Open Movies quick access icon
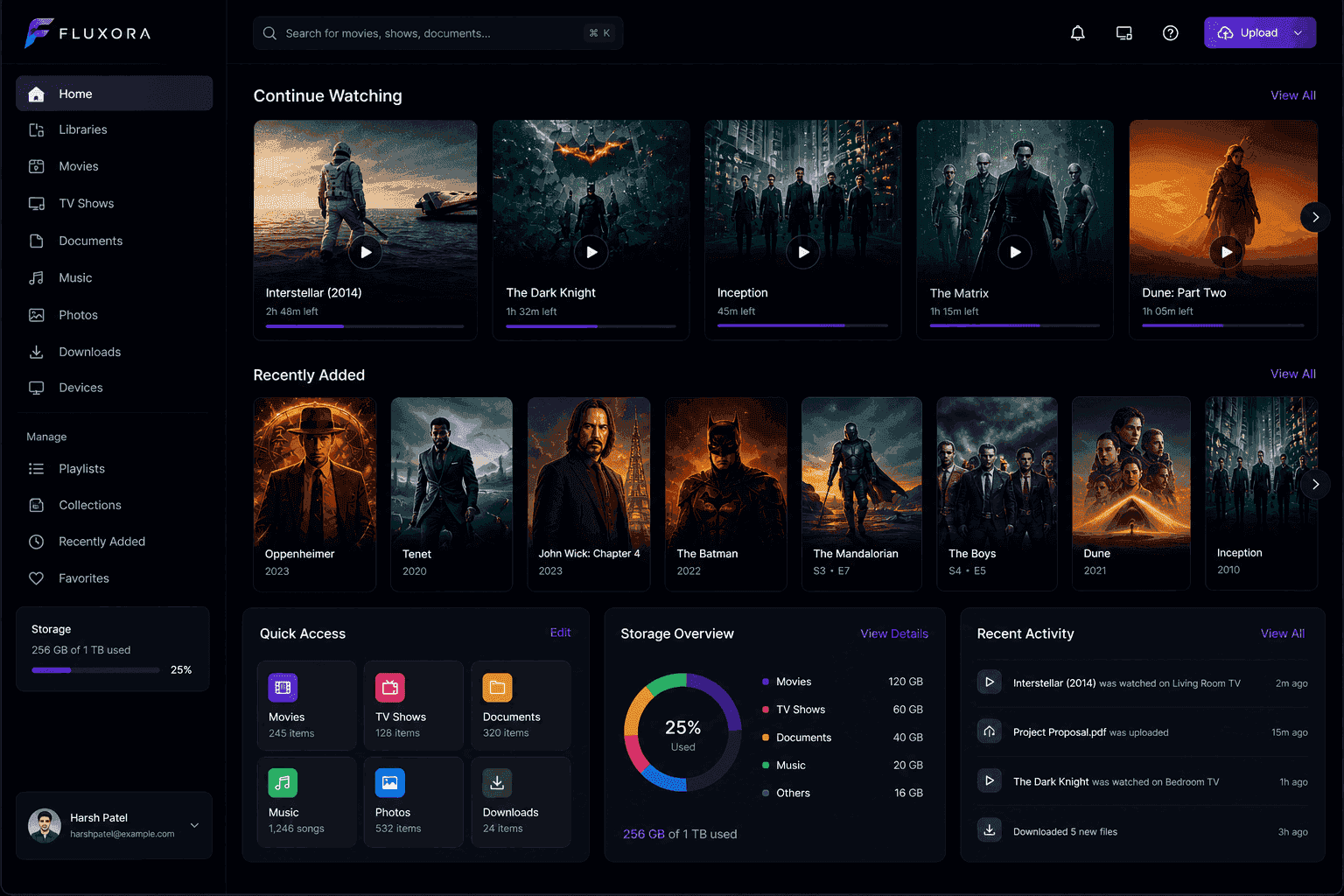 (x=283, y=688)
